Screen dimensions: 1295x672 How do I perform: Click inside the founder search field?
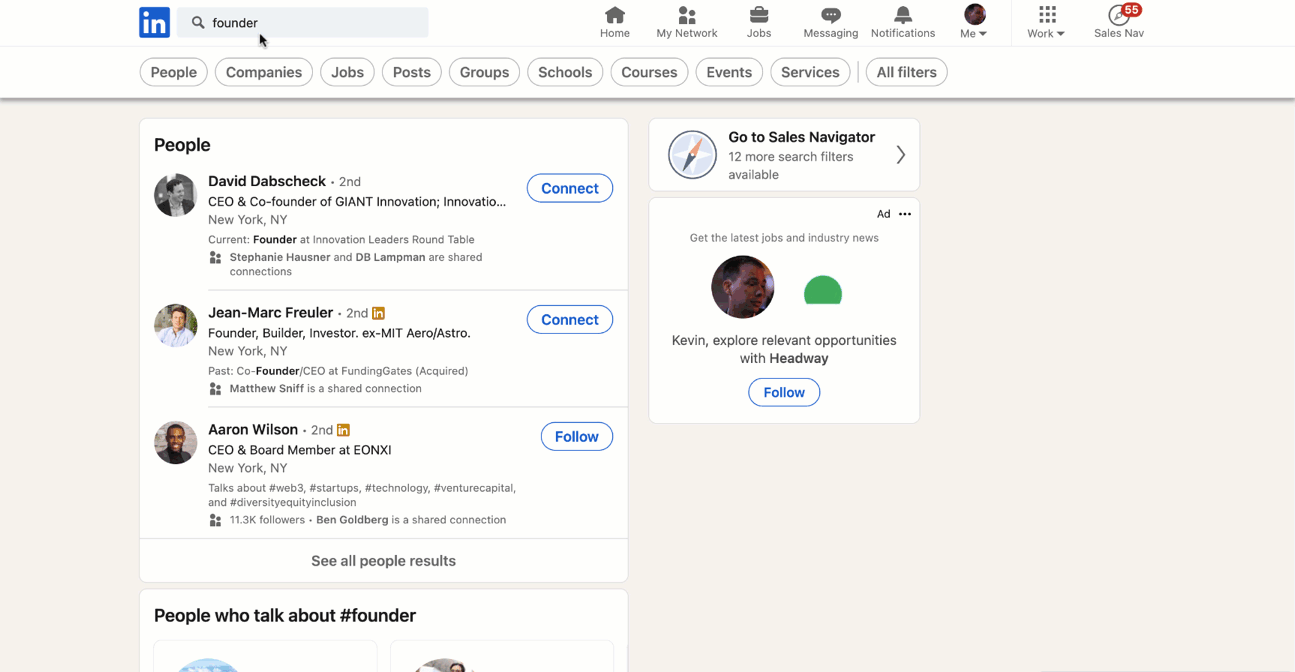[x=303, y=22]
